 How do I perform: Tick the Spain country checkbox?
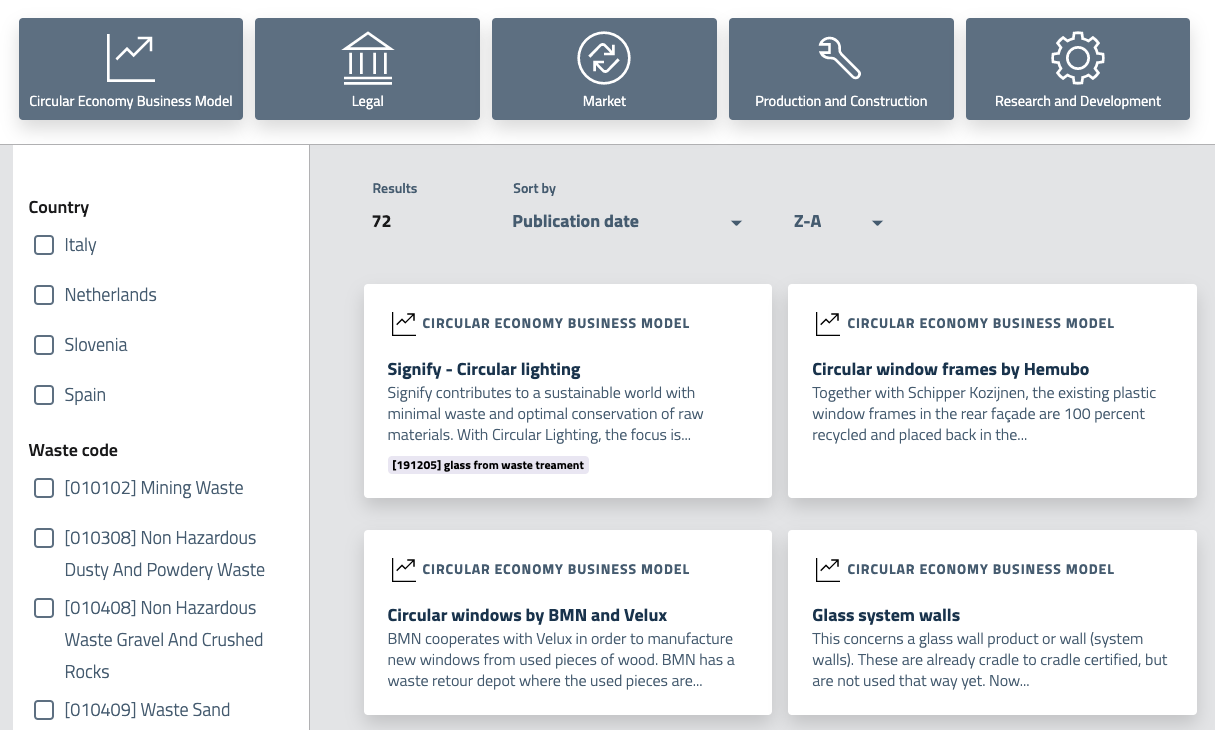click(x=44, y=395)
